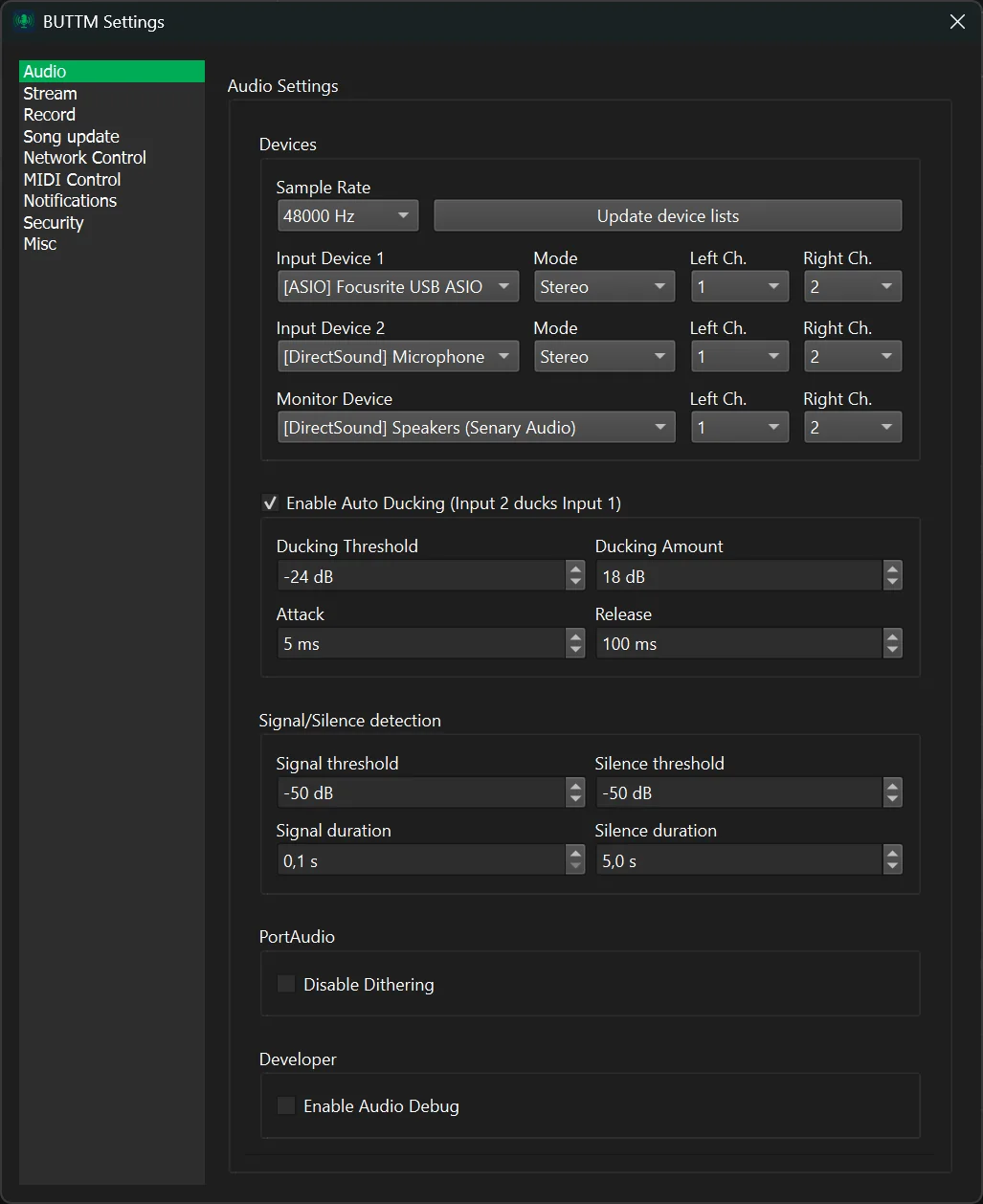Increase Release time with stepper arrow
Viewport: 983px width, 1204px height.
(x=893, y=637)
